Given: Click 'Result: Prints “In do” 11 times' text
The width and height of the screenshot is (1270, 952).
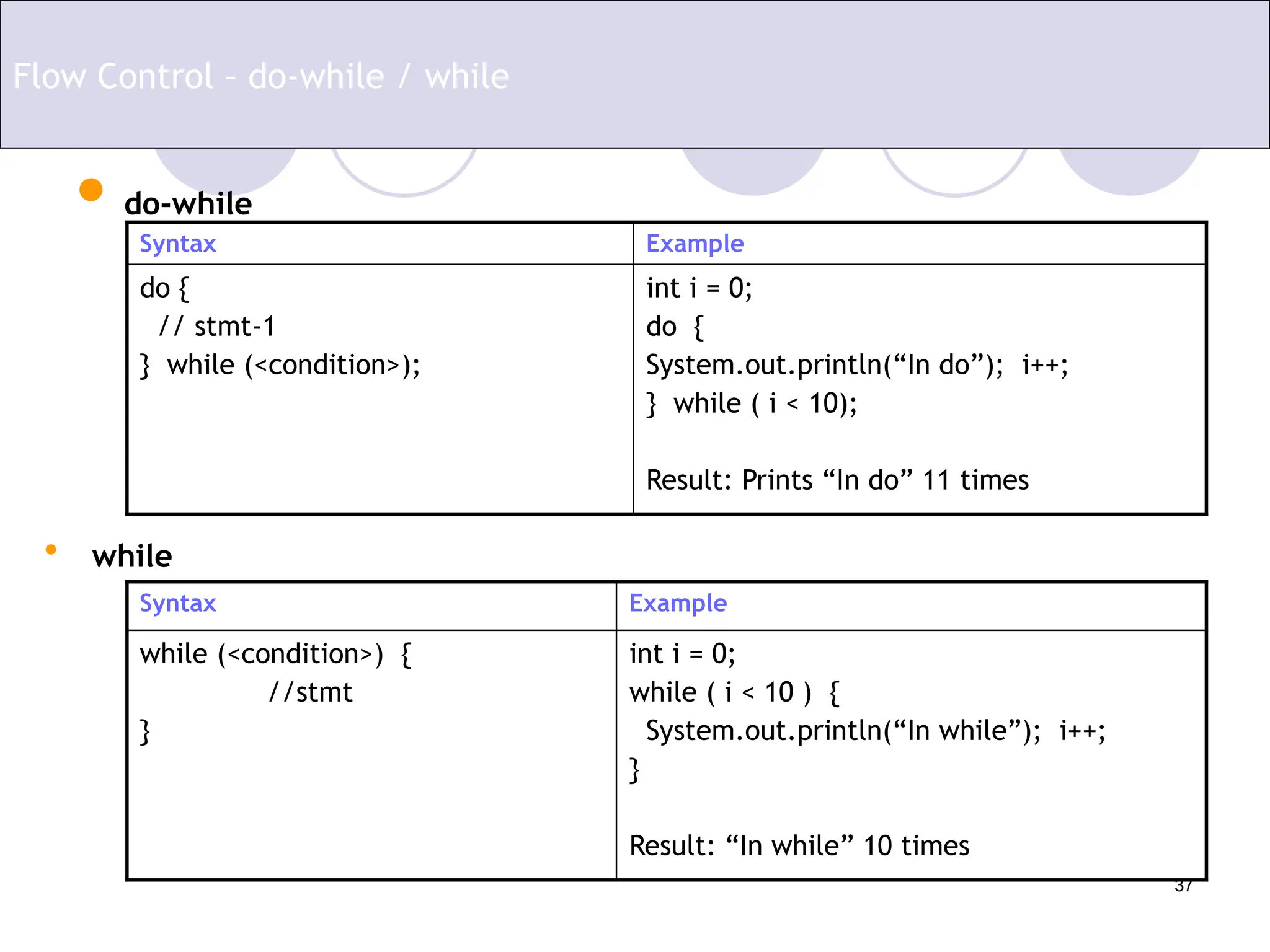Looking at the screenshot, I should (837, 480).
